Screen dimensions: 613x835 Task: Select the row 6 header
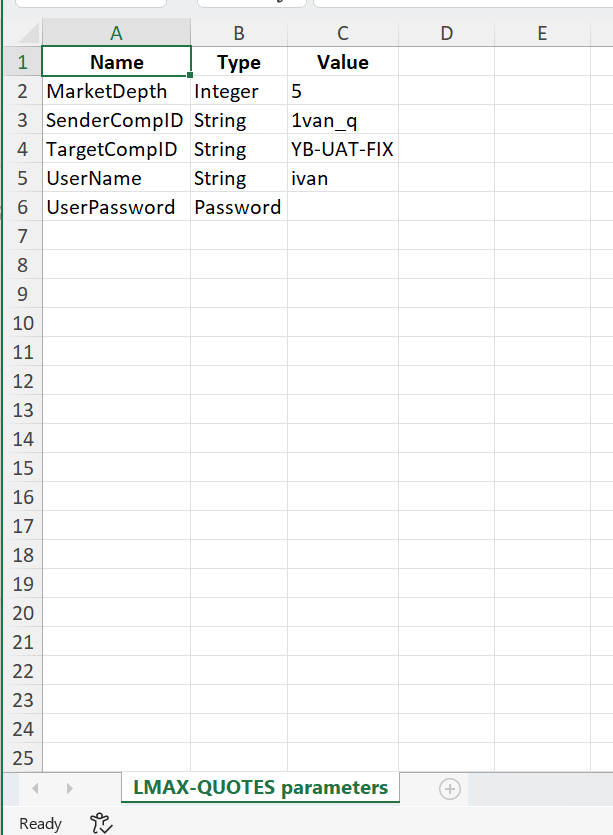22,207
